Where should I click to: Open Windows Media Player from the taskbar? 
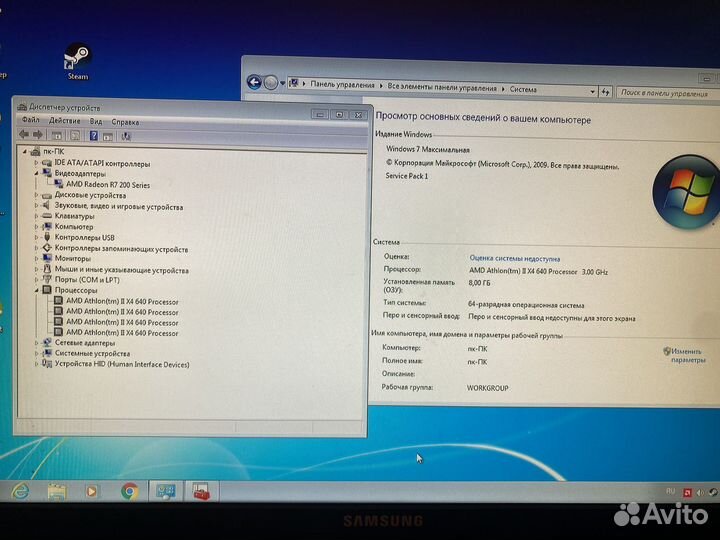point(92,491)
